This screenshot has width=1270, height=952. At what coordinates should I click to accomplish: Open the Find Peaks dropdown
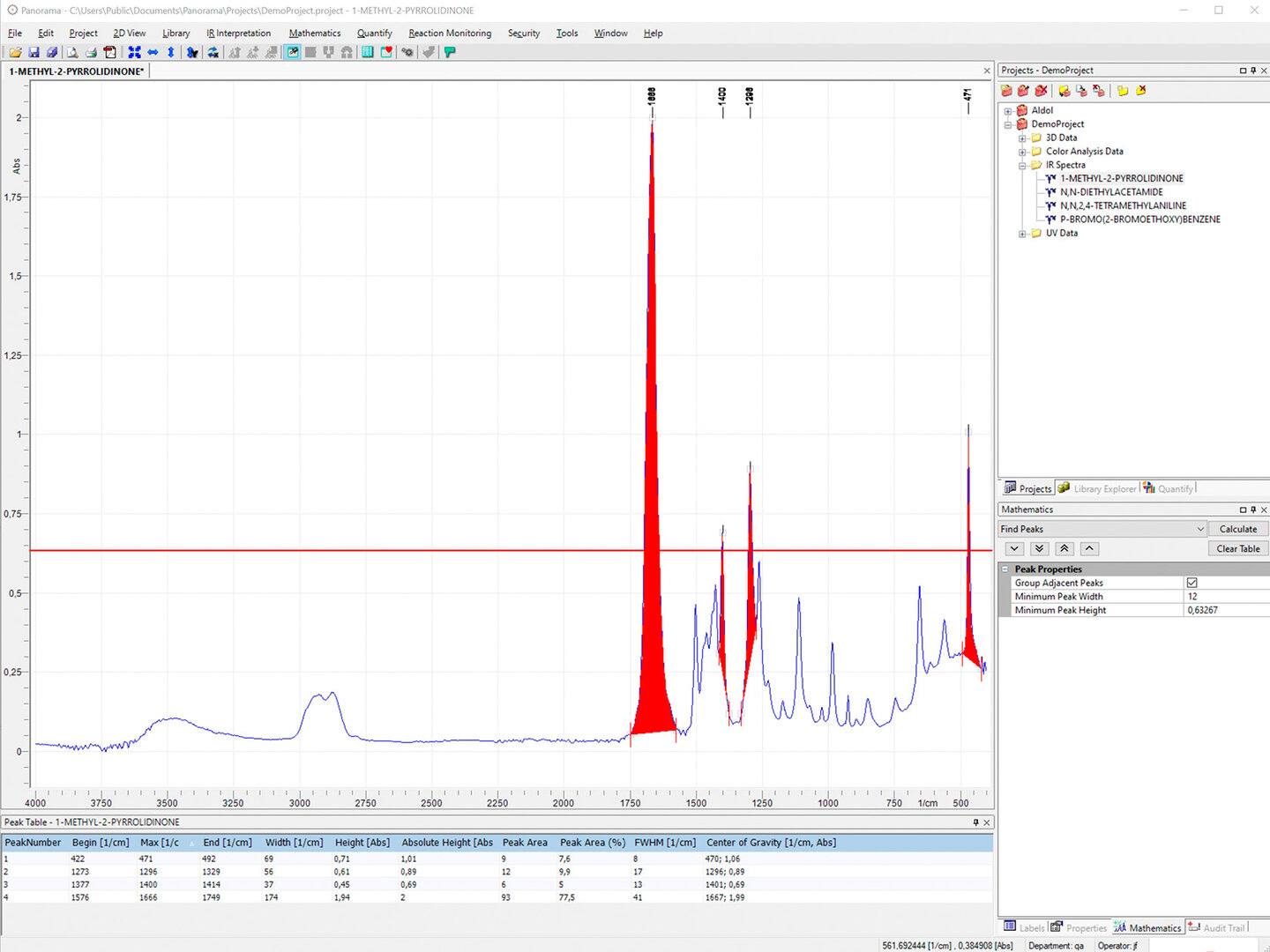[x=1199, y=529]
